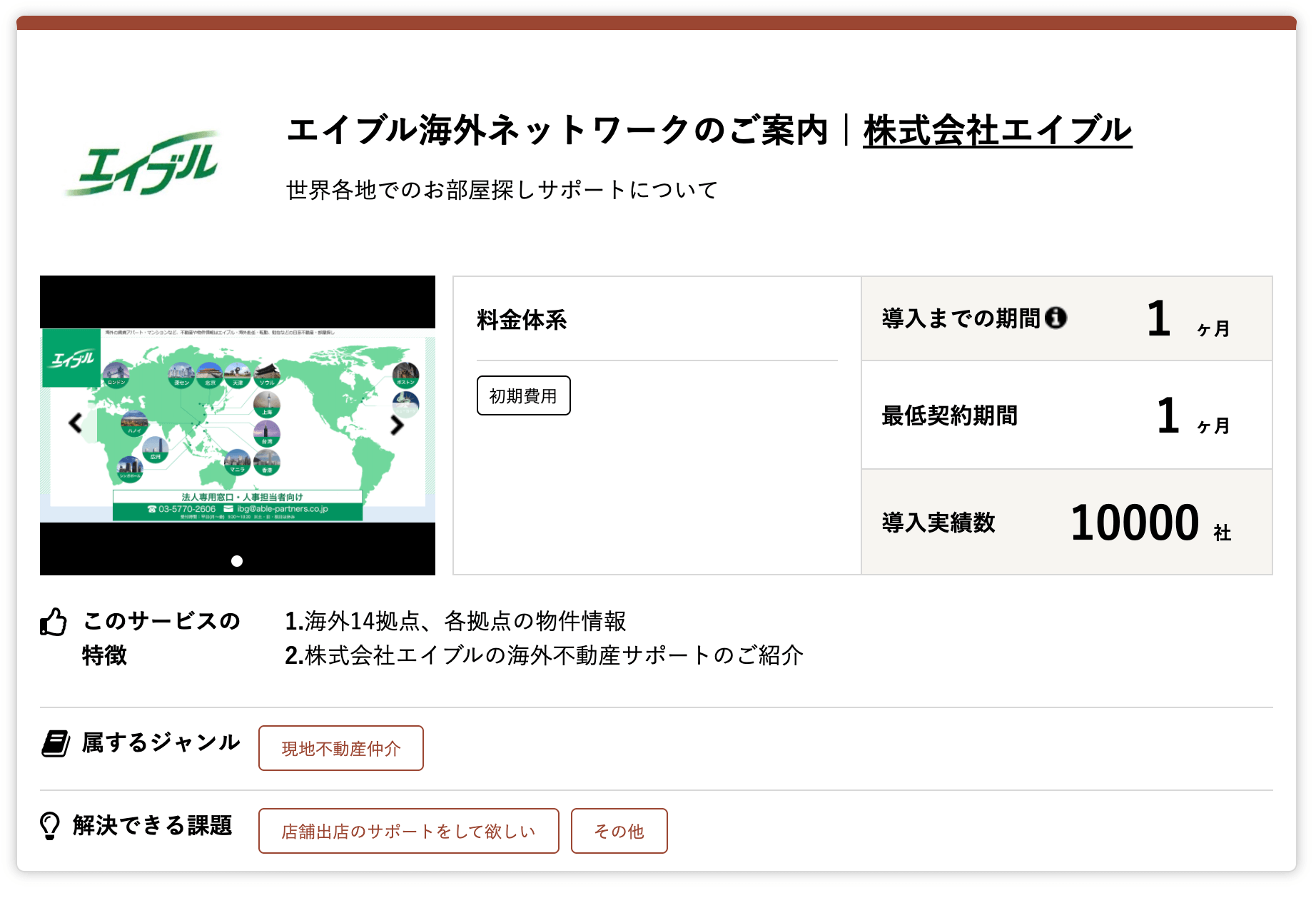Click the 料金体系 heading
1316x898 pixels.
pos(522,320)
